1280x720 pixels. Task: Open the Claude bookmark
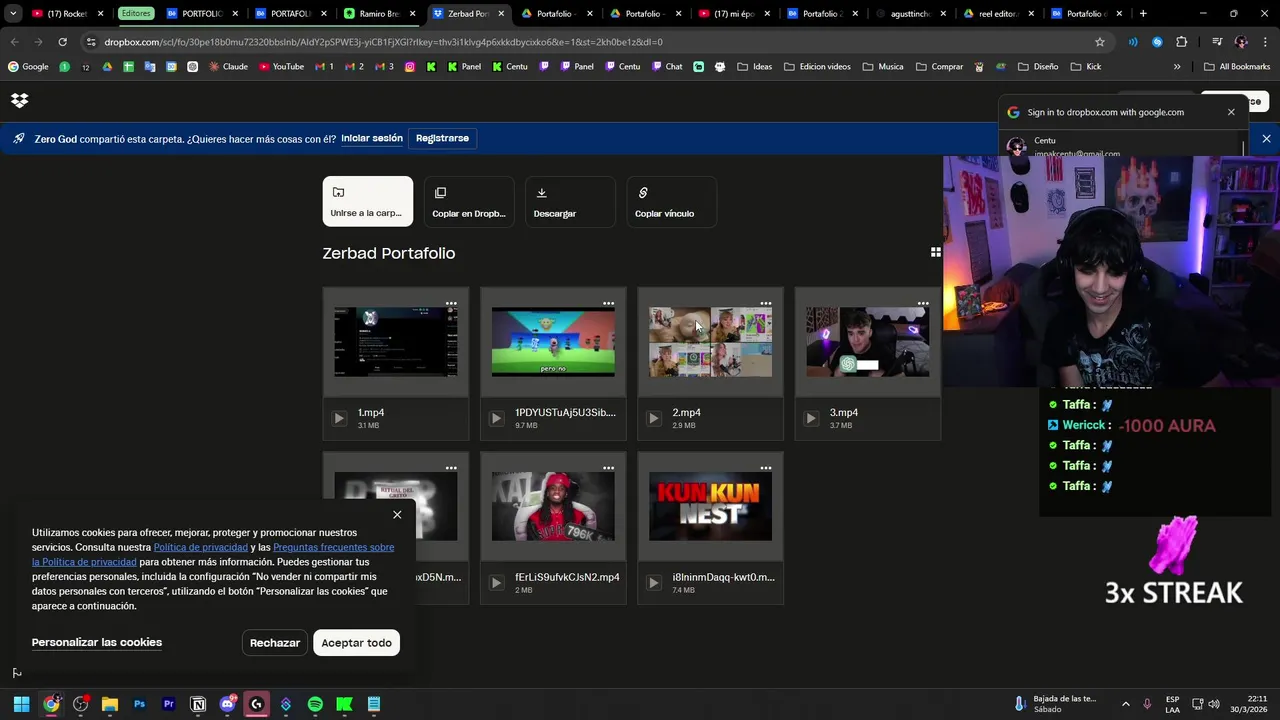click(x=228, y=67)
